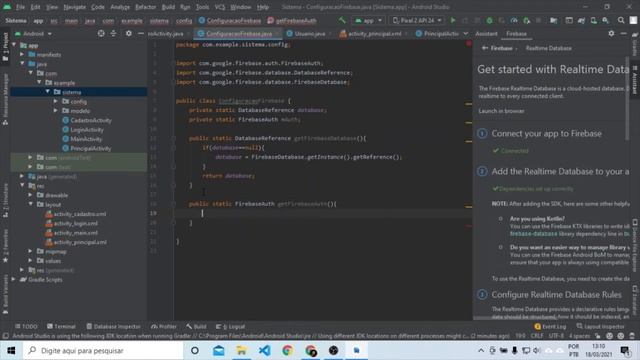Switch to activity_principal.xml editor tab

click(371, 33)
